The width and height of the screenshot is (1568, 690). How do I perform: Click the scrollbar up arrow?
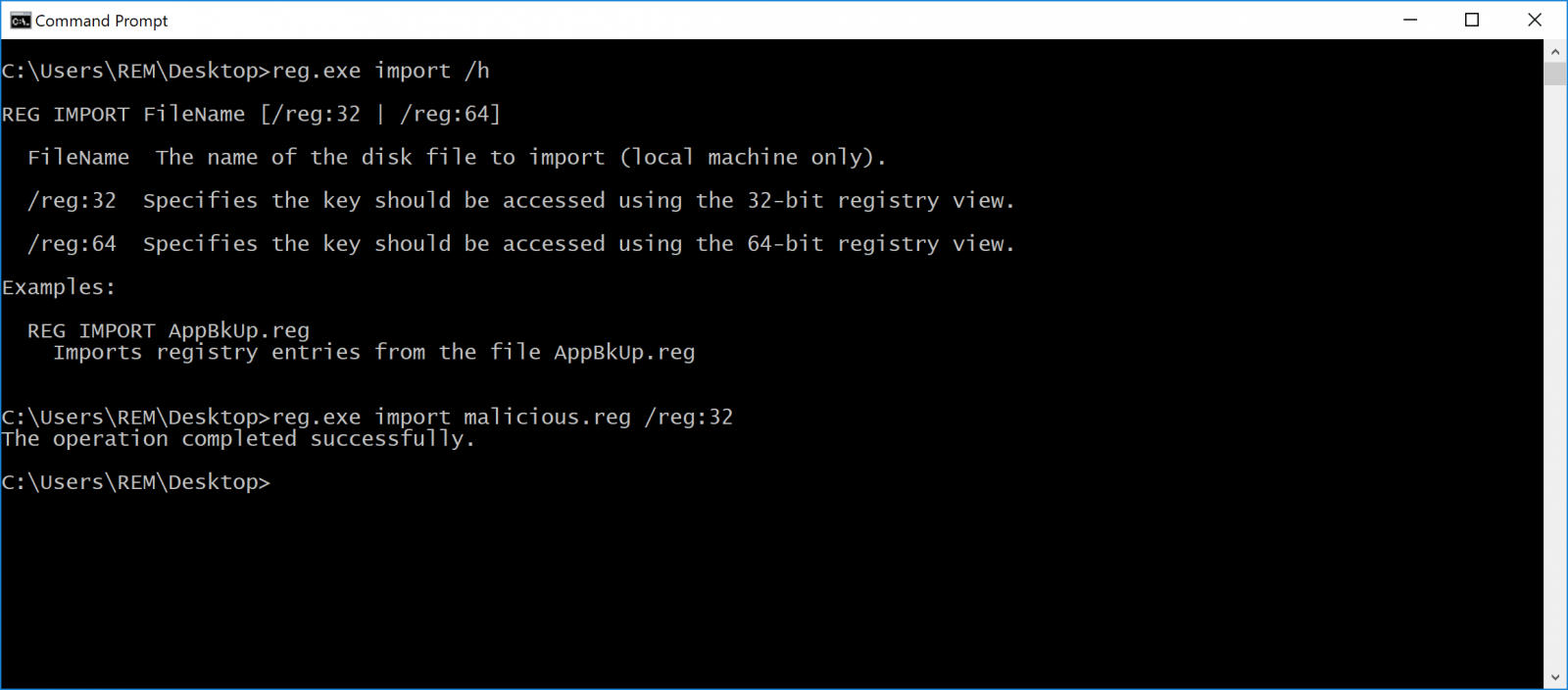(1555, 50)
